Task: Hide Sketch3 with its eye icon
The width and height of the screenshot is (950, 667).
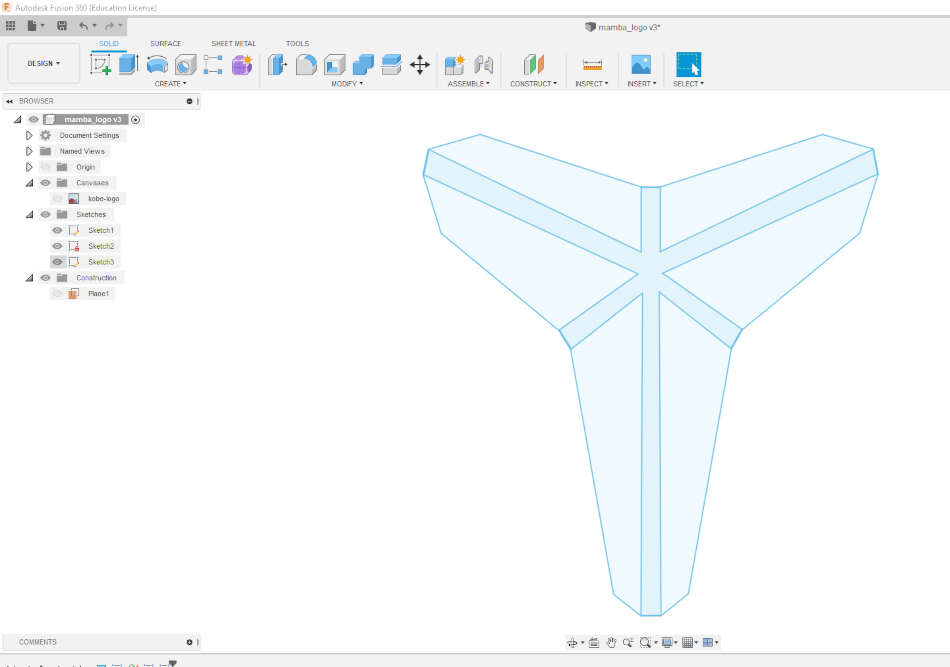Action: [x=58, y=262]
